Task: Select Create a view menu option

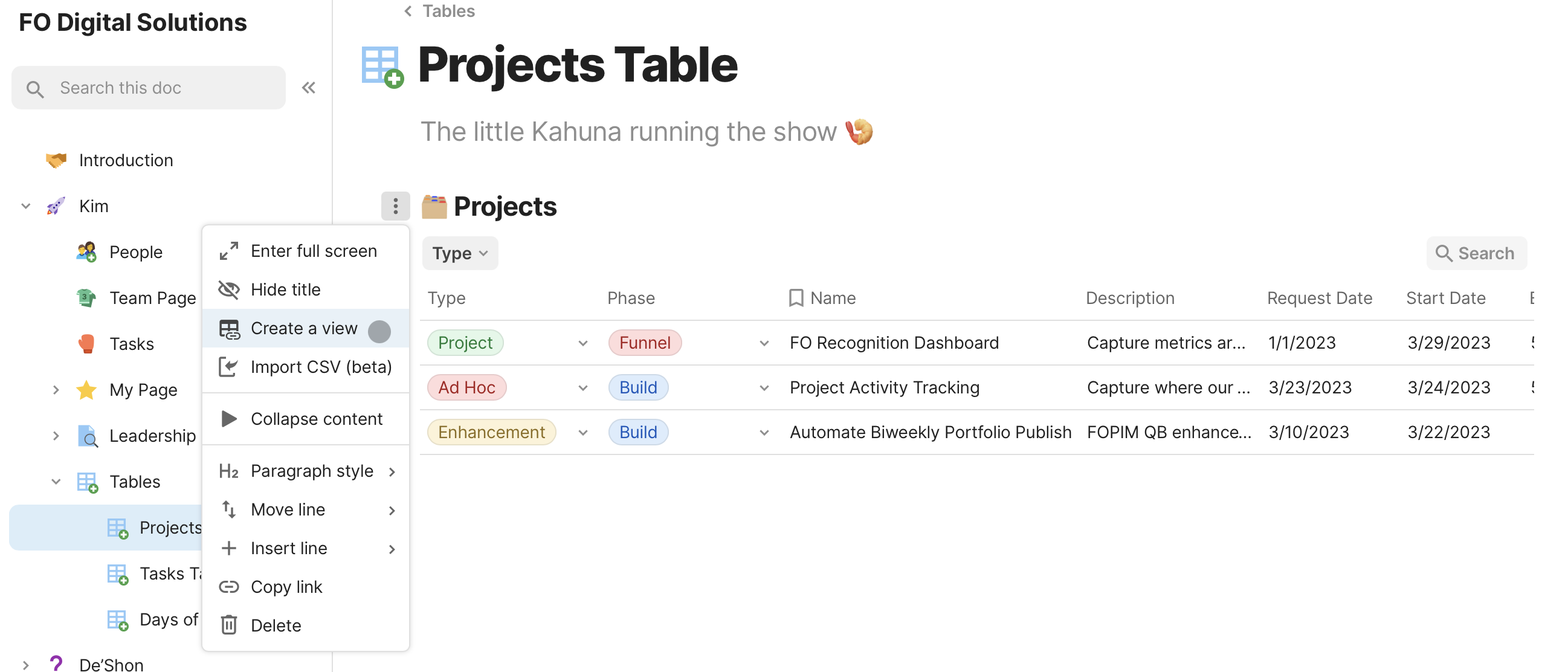Action: click(303, 328)
